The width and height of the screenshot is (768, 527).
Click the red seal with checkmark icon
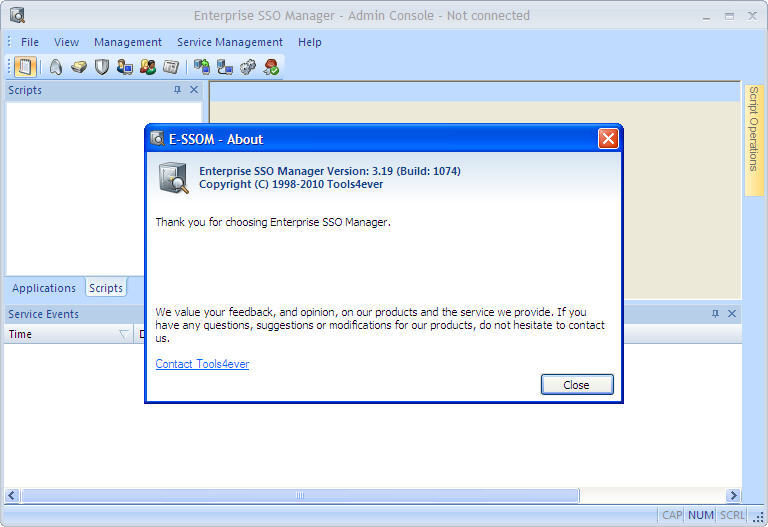pyautogui.click(x=271, y=67)
